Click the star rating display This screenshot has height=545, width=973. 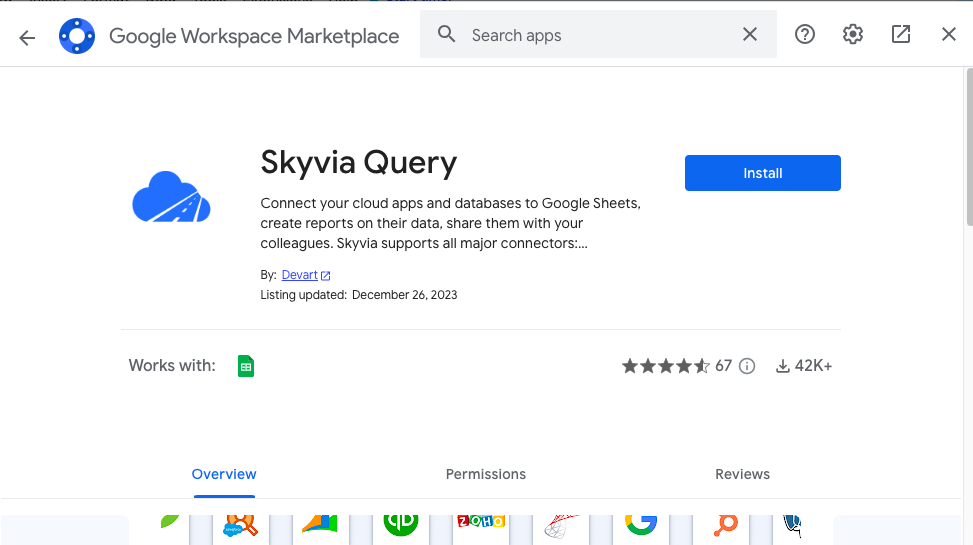point(666,366)
